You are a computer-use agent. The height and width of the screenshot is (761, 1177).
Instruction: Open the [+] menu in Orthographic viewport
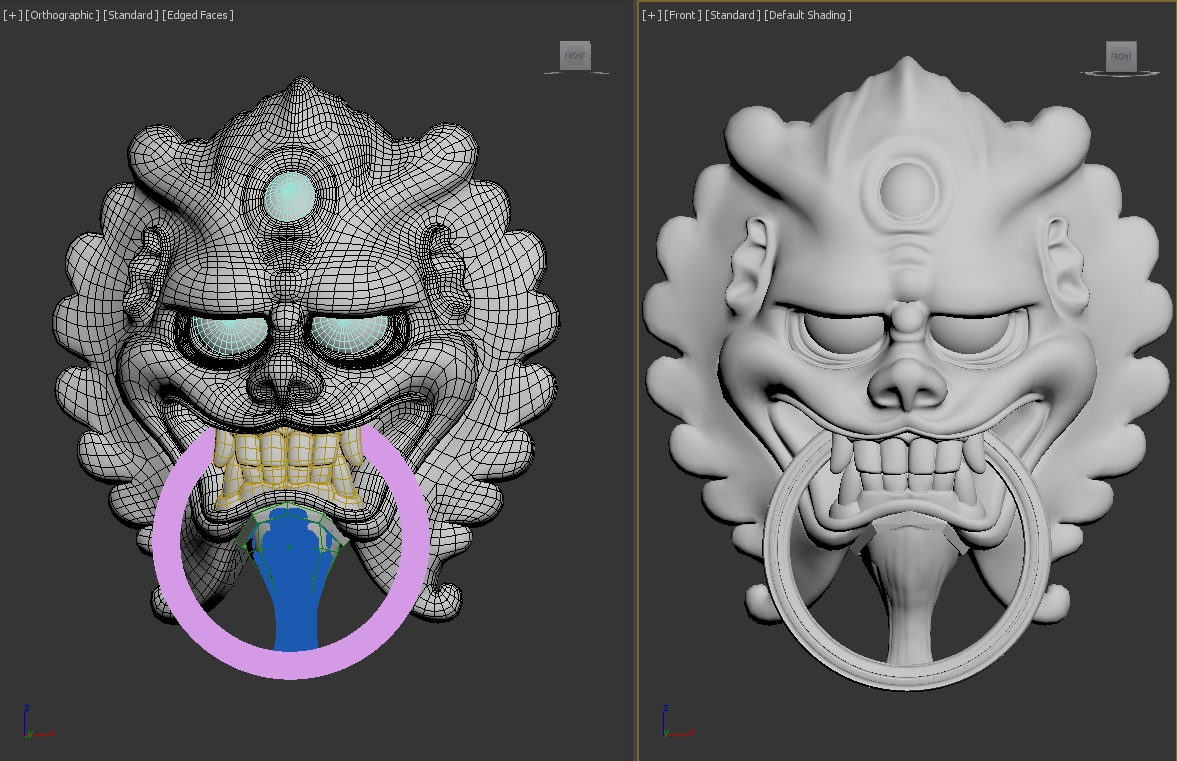pyautogui.click(x=13, y=15)
